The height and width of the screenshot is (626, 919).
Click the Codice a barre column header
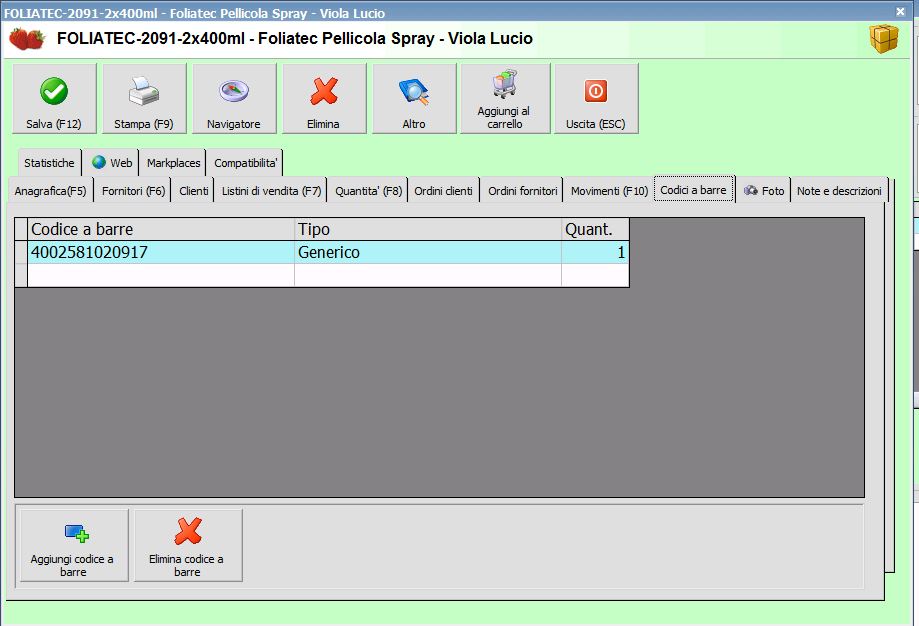(x=161, y=229)
